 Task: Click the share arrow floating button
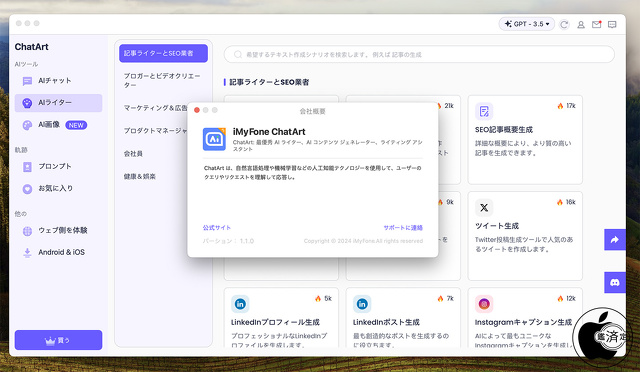pyautogui.click(x=615, y=240)
